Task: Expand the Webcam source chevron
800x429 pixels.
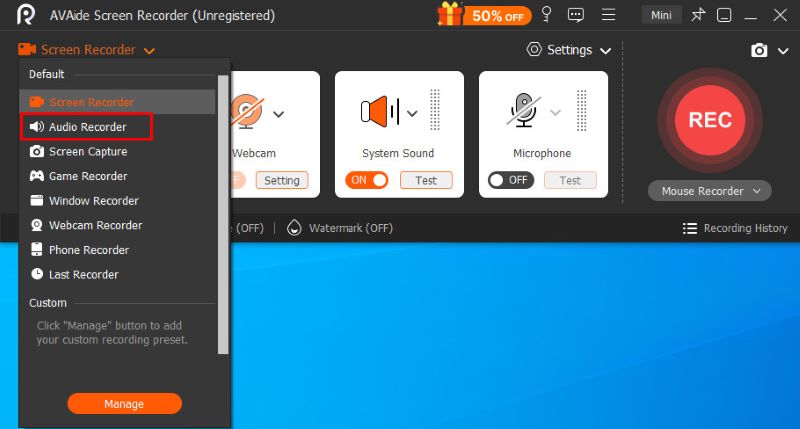Action: tap(278, 114)
